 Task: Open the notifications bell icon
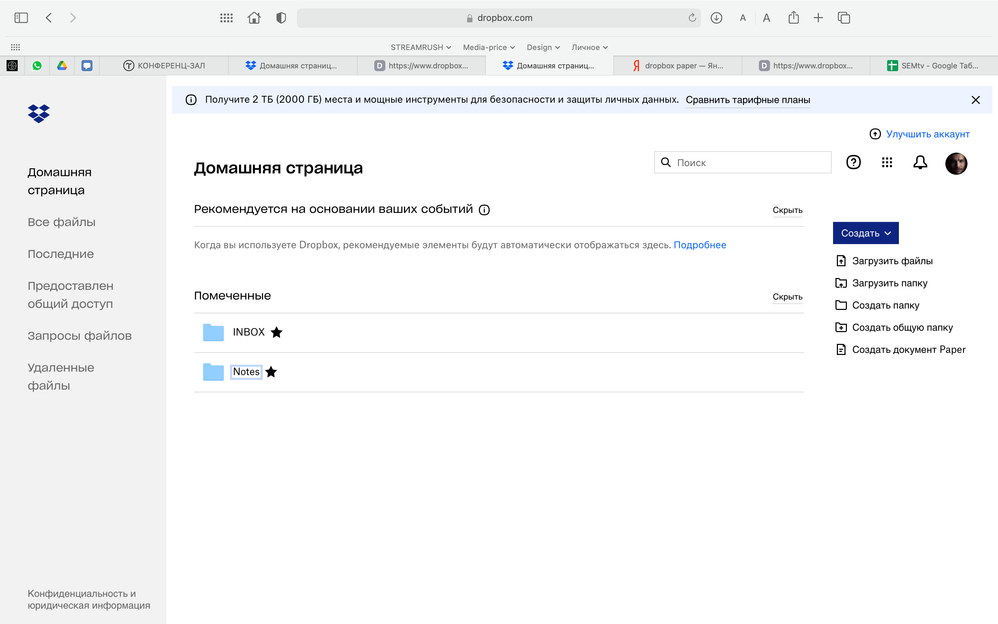pyautogui.click(x=920, y=161)
